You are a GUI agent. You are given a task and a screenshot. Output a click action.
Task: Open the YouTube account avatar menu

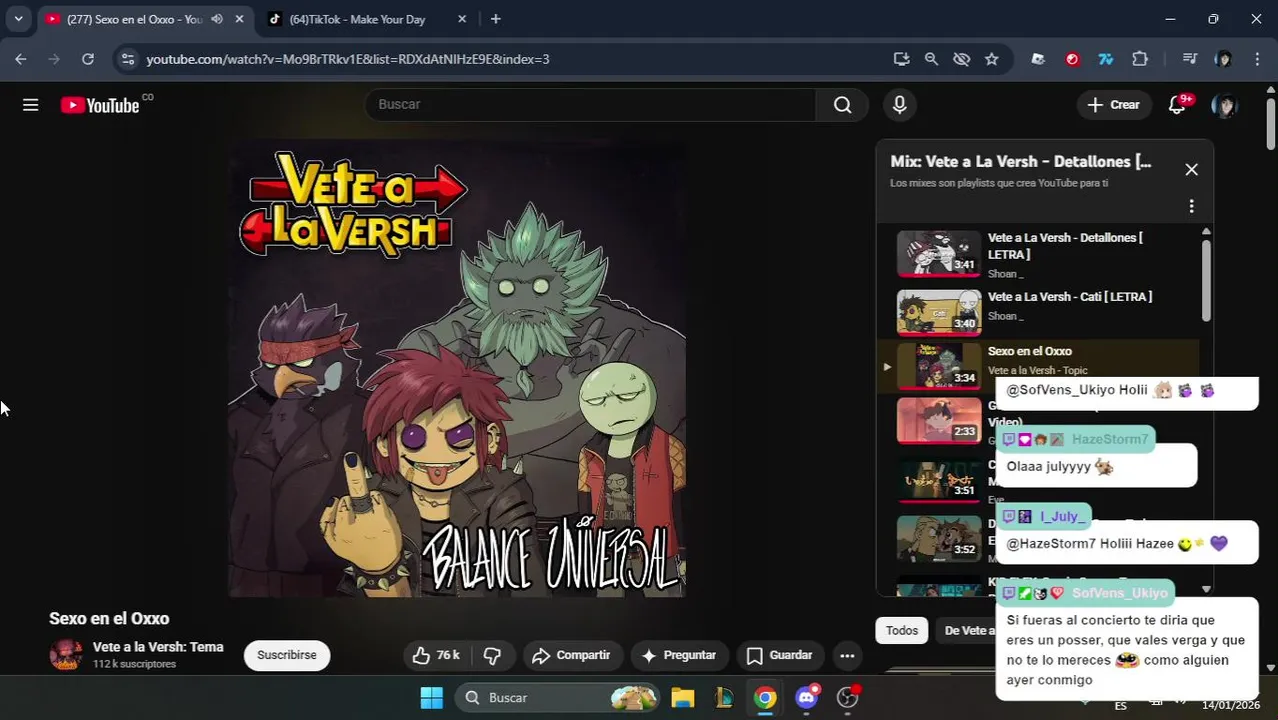[1224, 105]
